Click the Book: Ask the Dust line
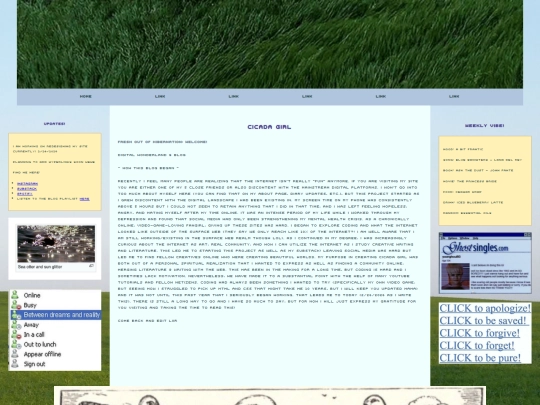This screenshot has height=405, width=540. tap(478, 170)
